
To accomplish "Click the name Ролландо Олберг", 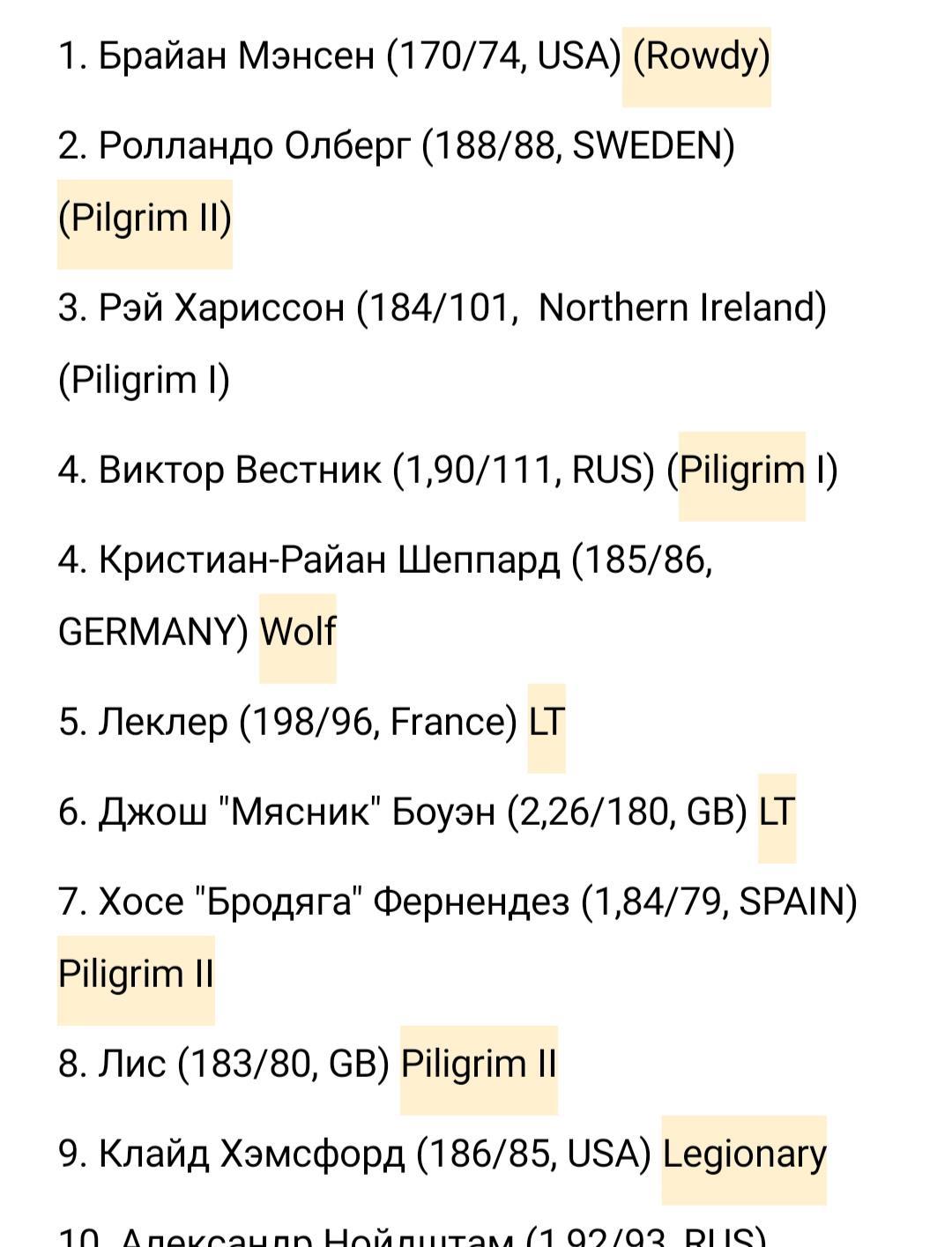I will coord(255,145).
